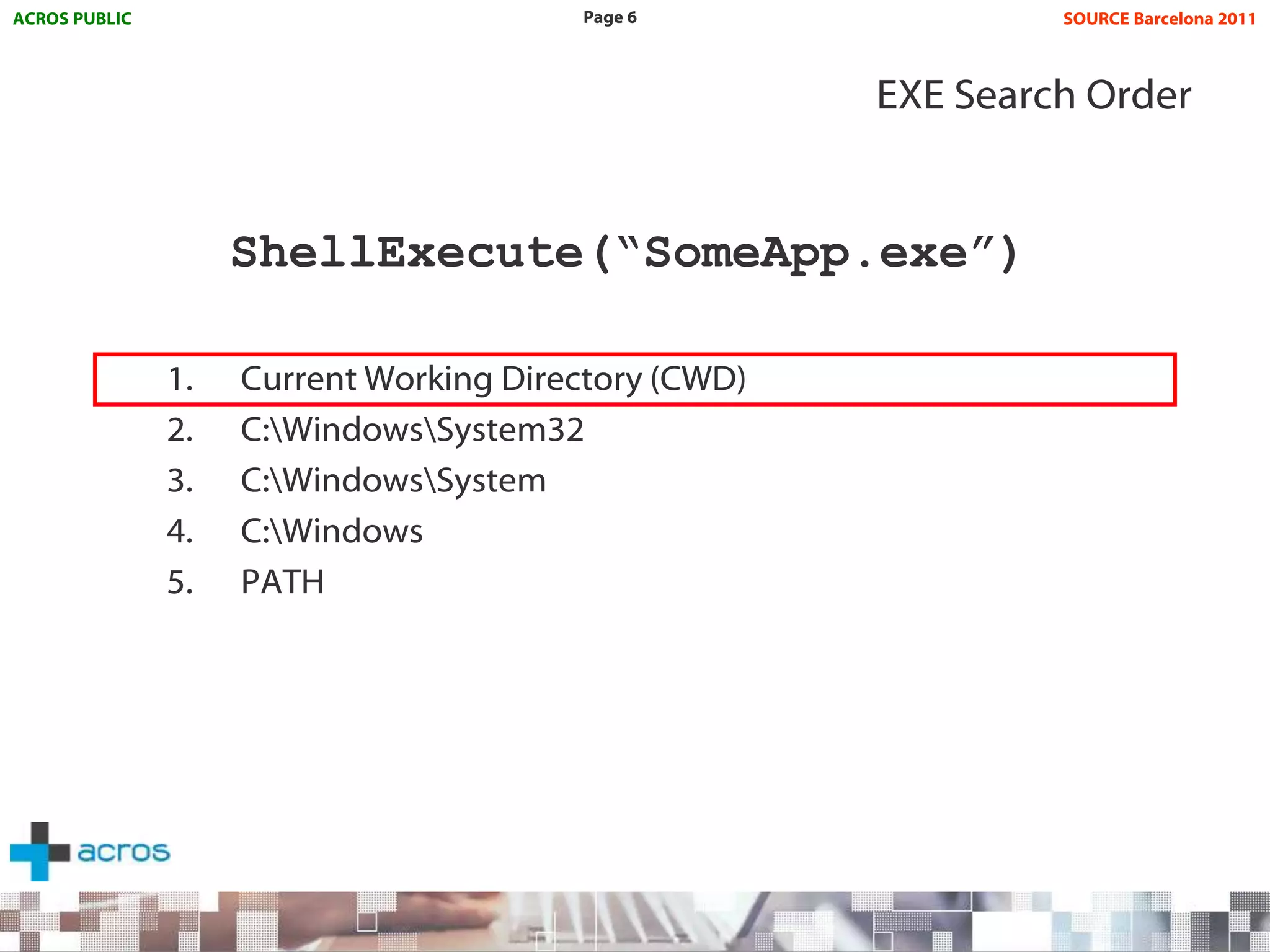Click 'SOURCE Barcelona 2011' header text
1270x952 pixels.
tap(1159, 19)
